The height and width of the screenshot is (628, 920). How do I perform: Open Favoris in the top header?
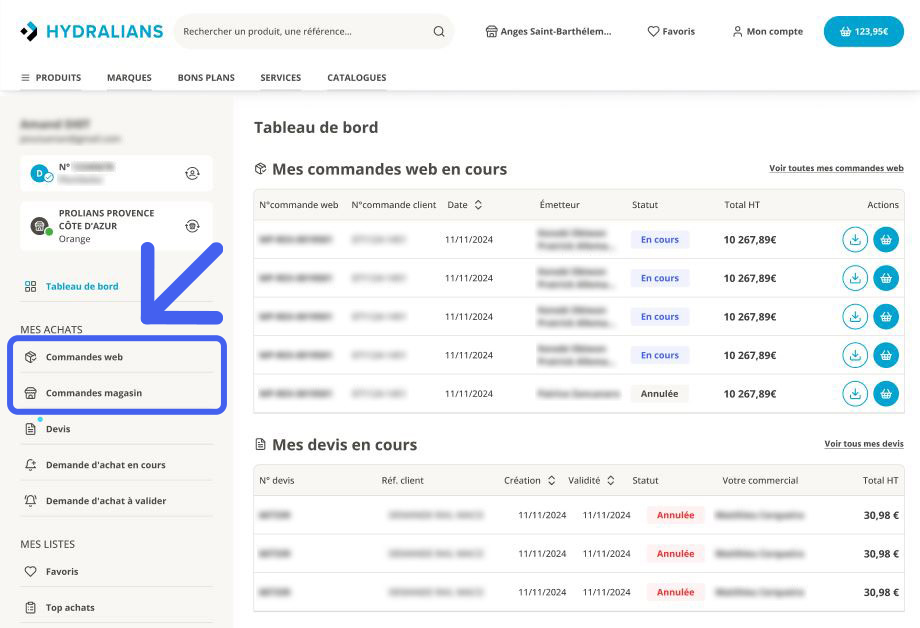(x=671, y=31)
